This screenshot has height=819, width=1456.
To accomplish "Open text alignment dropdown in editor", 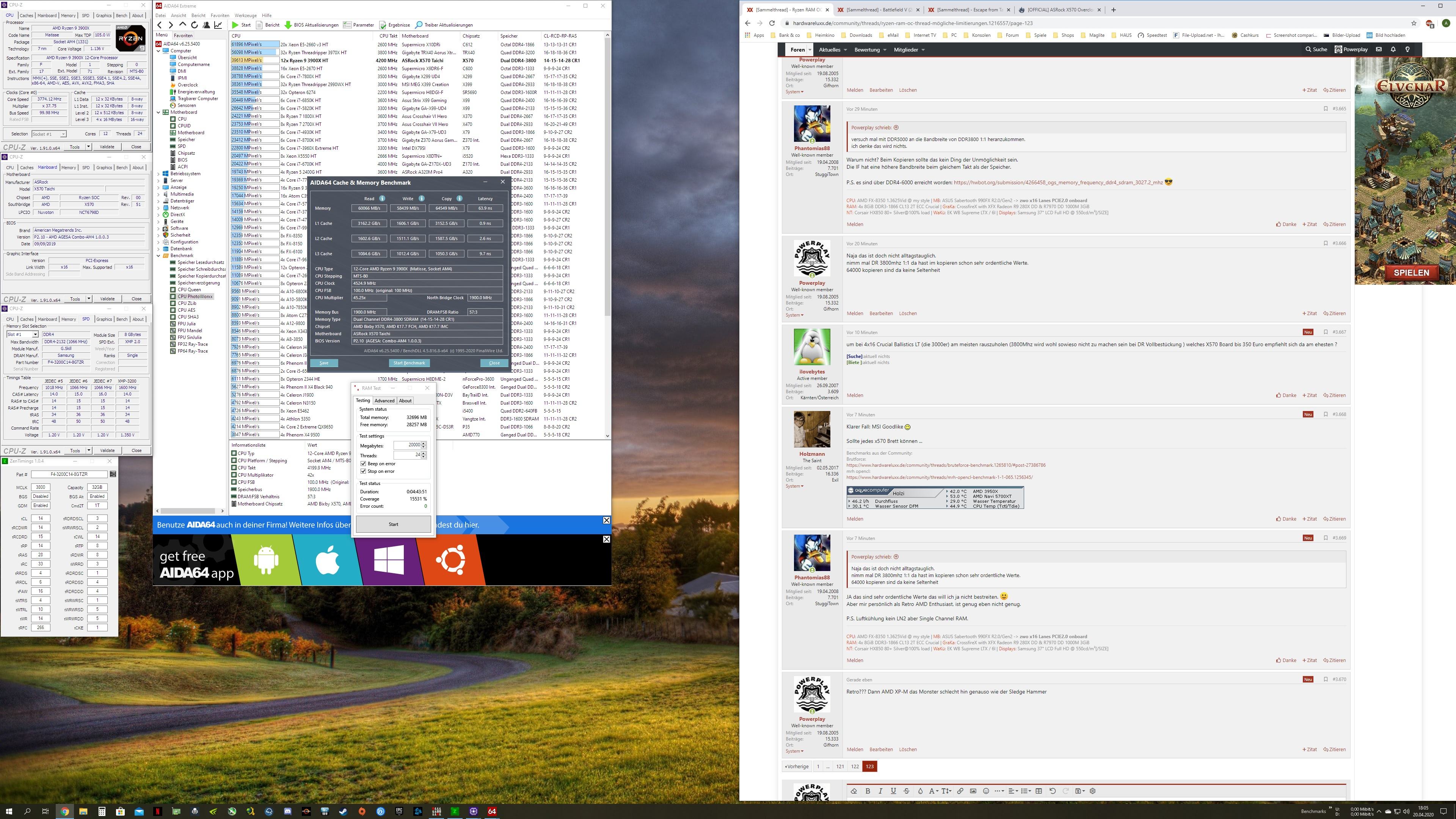I will [x=1013, y=791].
